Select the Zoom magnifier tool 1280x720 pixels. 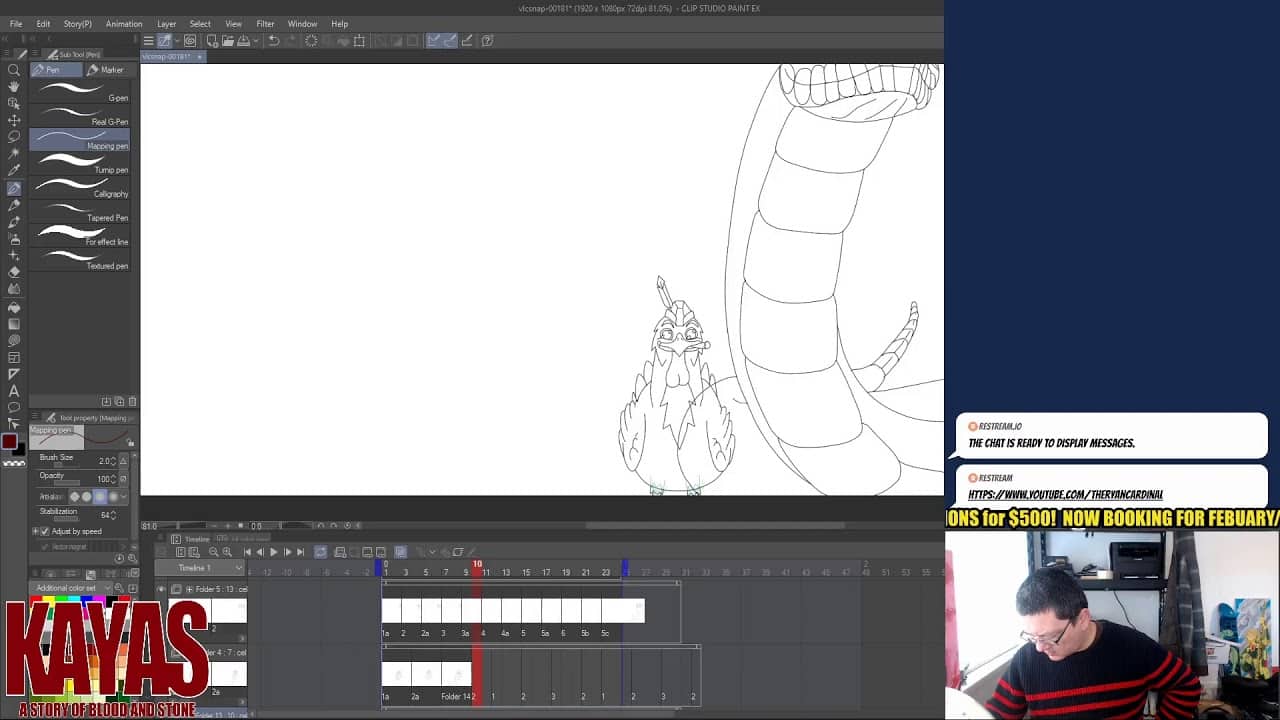14,70
